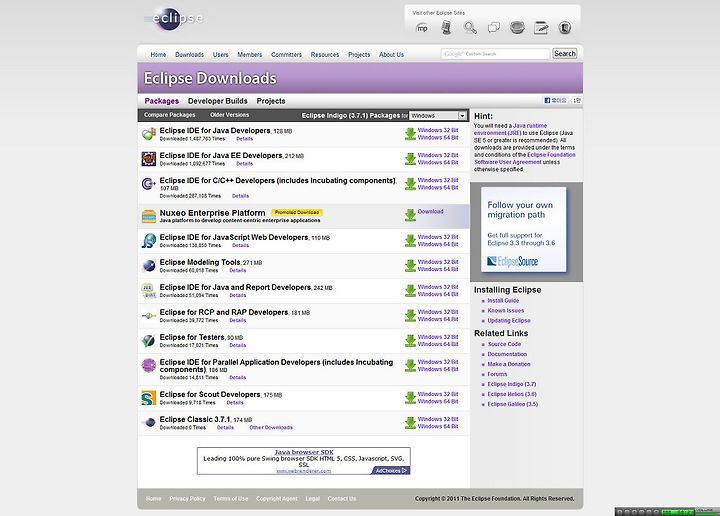Open the Make a Donation link
Screen dimensions: 720x516
point(509,364)
